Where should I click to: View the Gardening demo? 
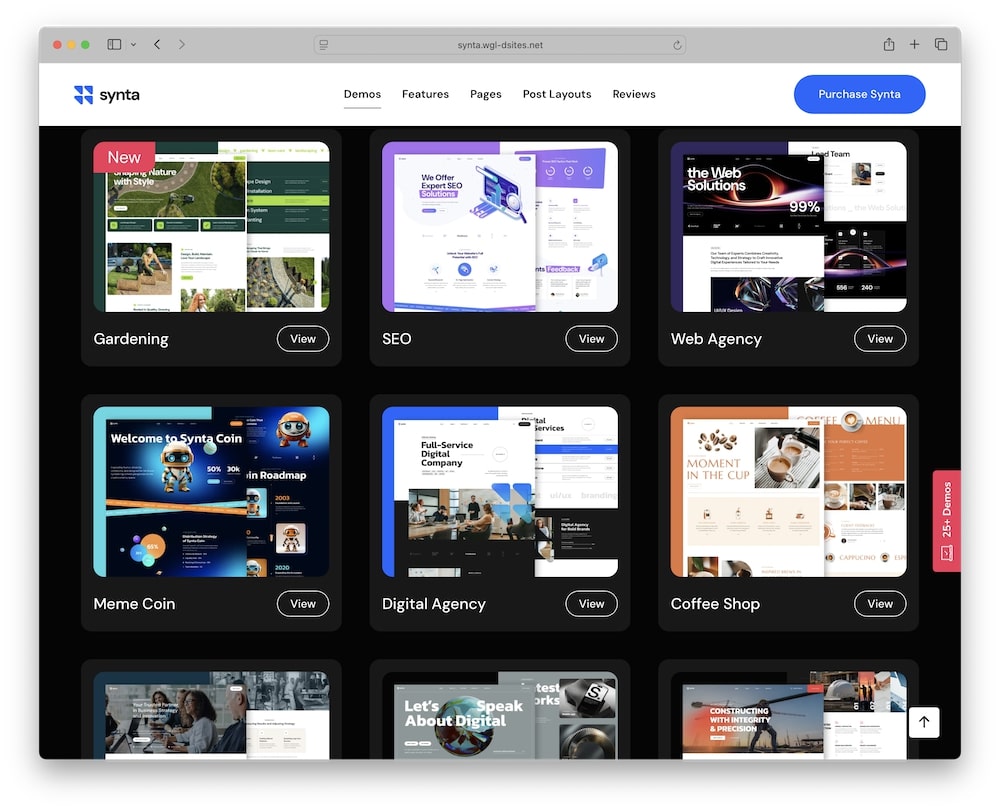[303, 339]
